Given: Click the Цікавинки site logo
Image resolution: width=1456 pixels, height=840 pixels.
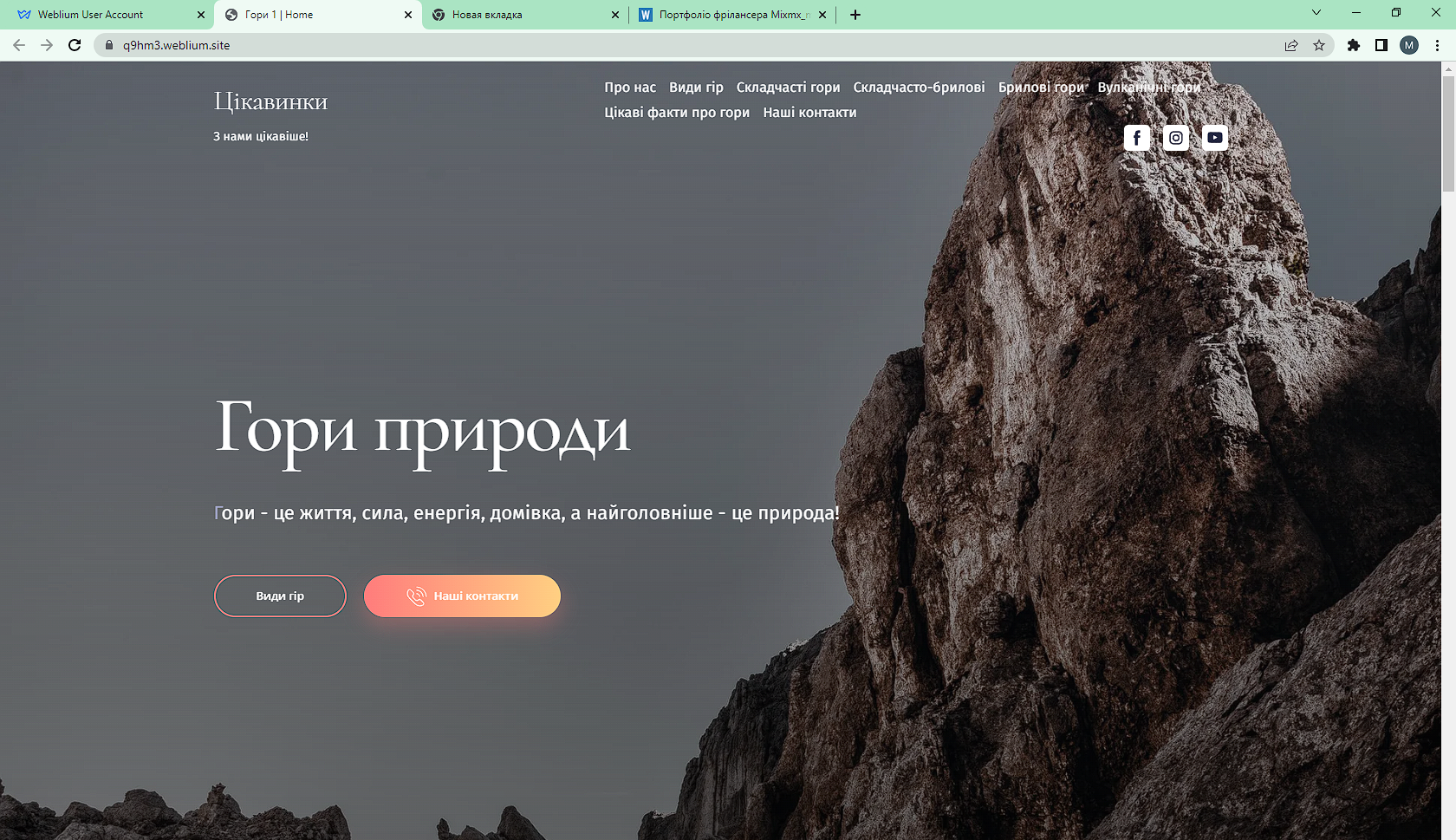Looking at the screenshot, I should [270, 101].
